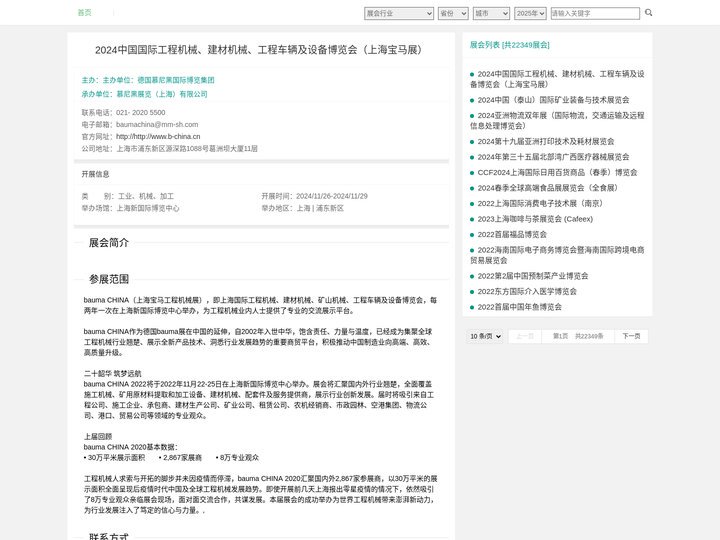Click 参展范围 section heading
The image size is (720, 540).
(x=109, y=279)
